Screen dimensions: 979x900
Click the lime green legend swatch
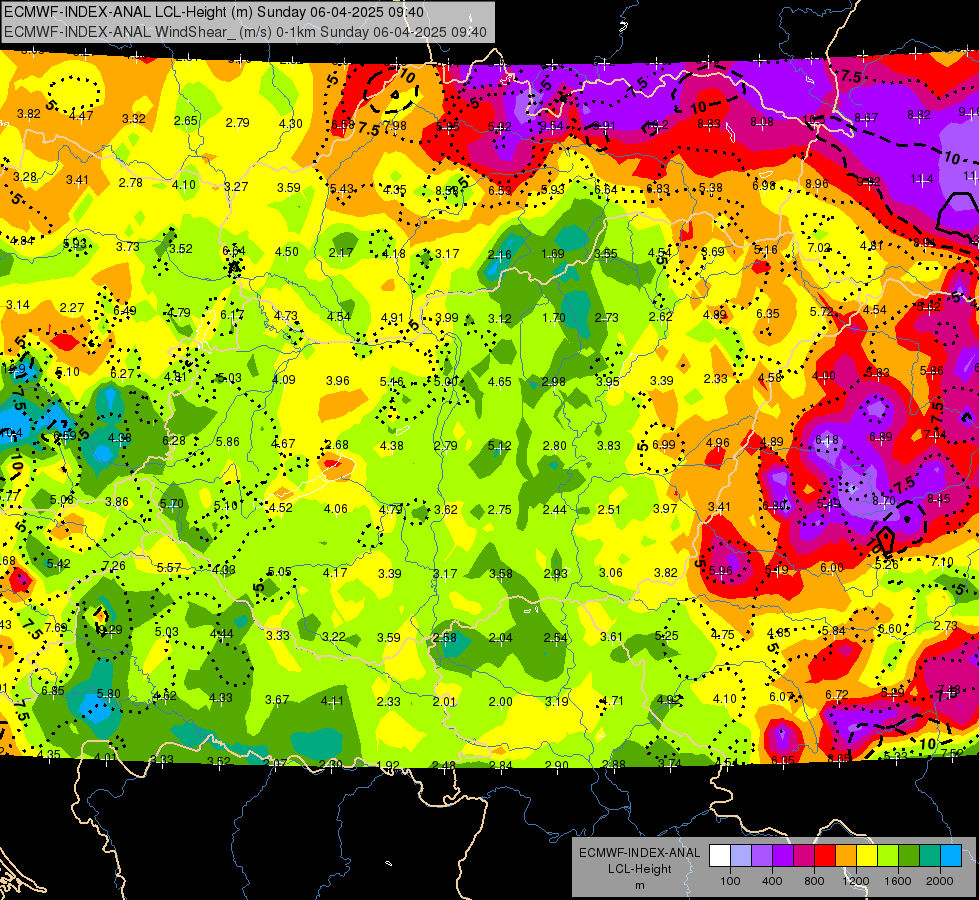click(x=888, y=856)
